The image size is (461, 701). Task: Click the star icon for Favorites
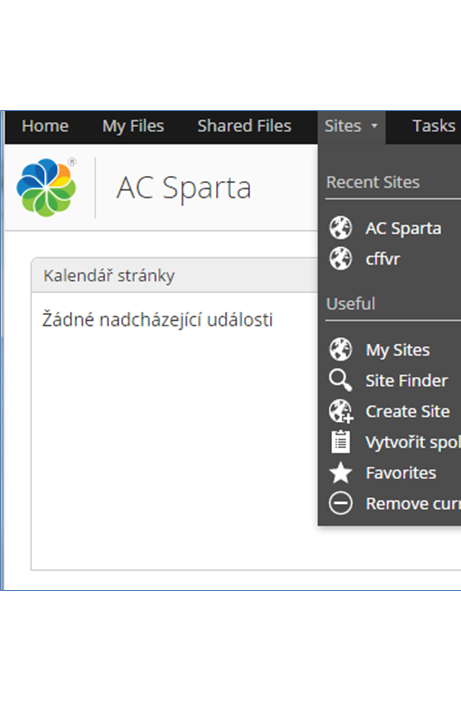click(x=341, y=473)
